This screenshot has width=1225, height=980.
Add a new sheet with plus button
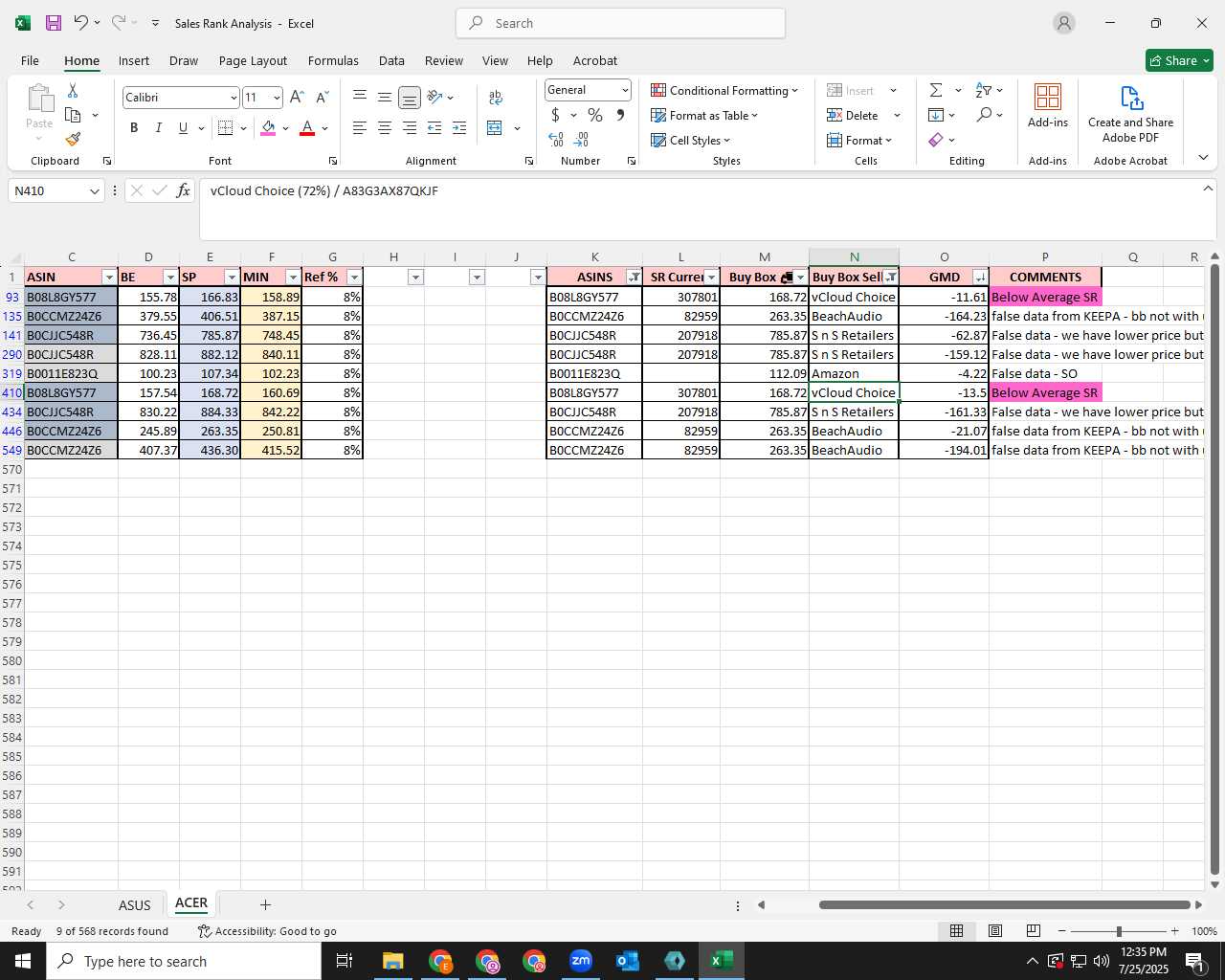click(x=265, y=904)
